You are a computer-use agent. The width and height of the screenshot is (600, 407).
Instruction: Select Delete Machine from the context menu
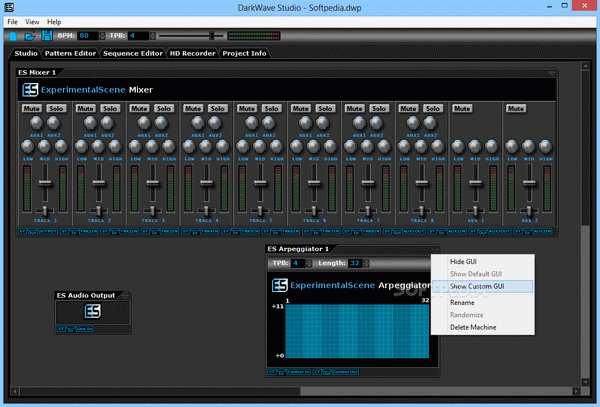[x=483, y=327]
